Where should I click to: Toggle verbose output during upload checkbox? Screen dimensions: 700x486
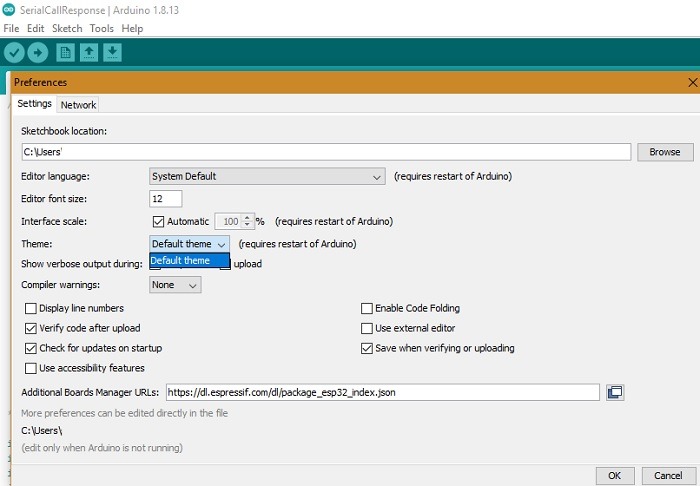tap(226, 265)
